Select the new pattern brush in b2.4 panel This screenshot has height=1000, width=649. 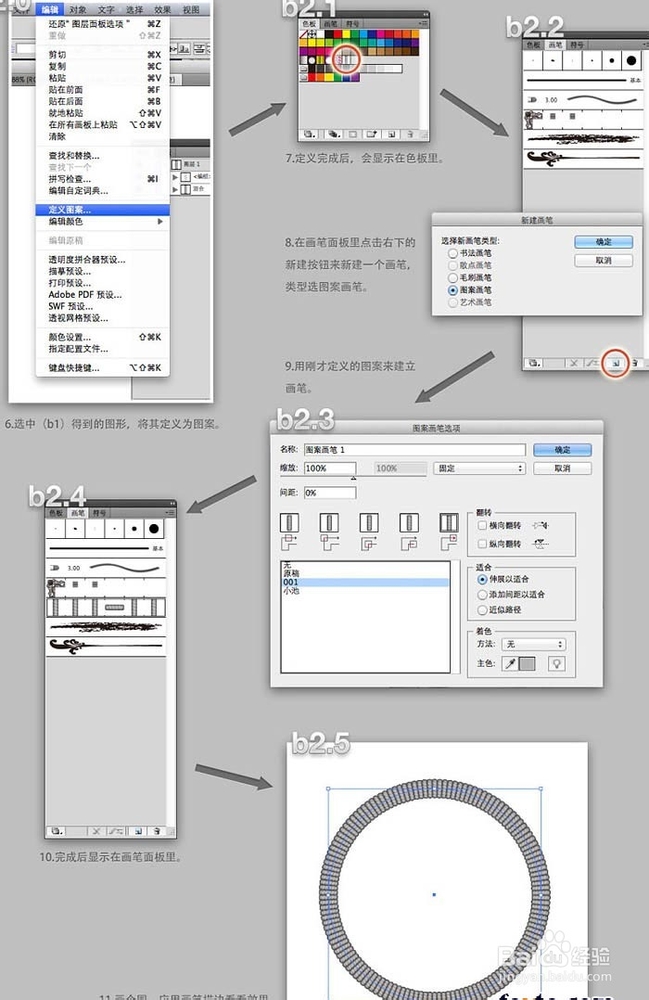106,607
